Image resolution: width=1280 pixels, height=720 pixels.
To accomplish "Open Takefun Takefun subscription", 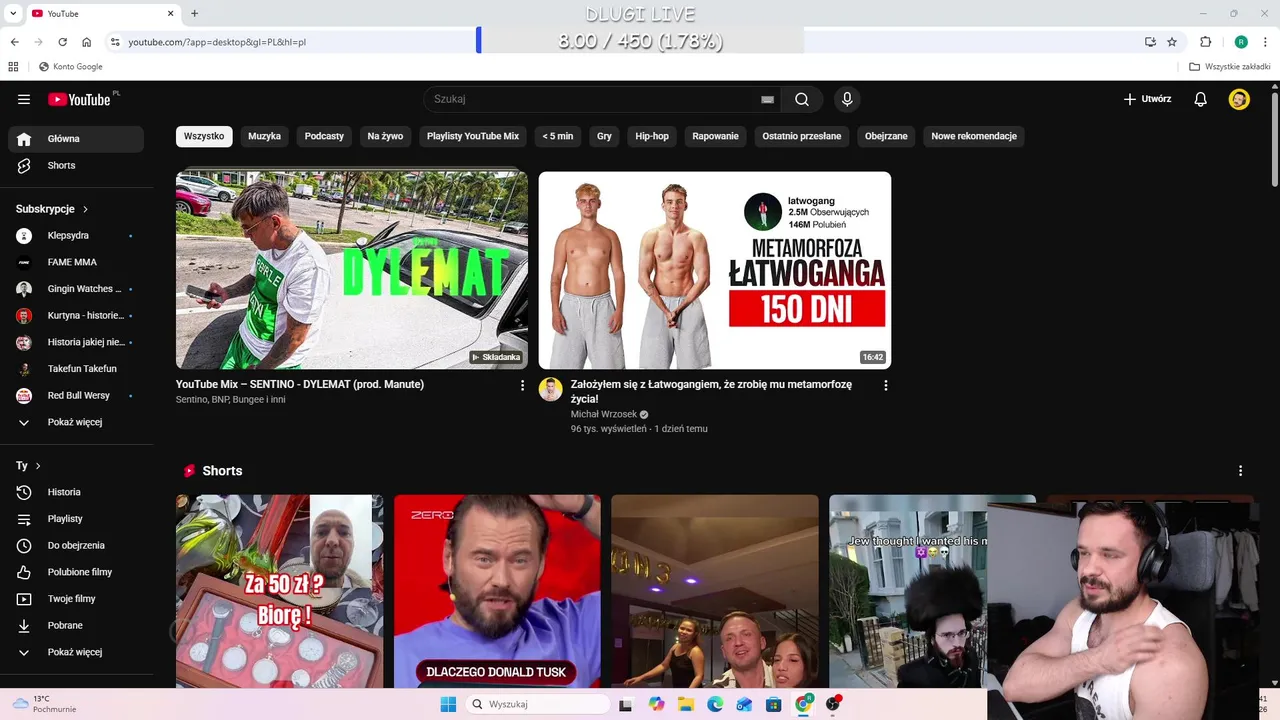I will click(76, 369).
